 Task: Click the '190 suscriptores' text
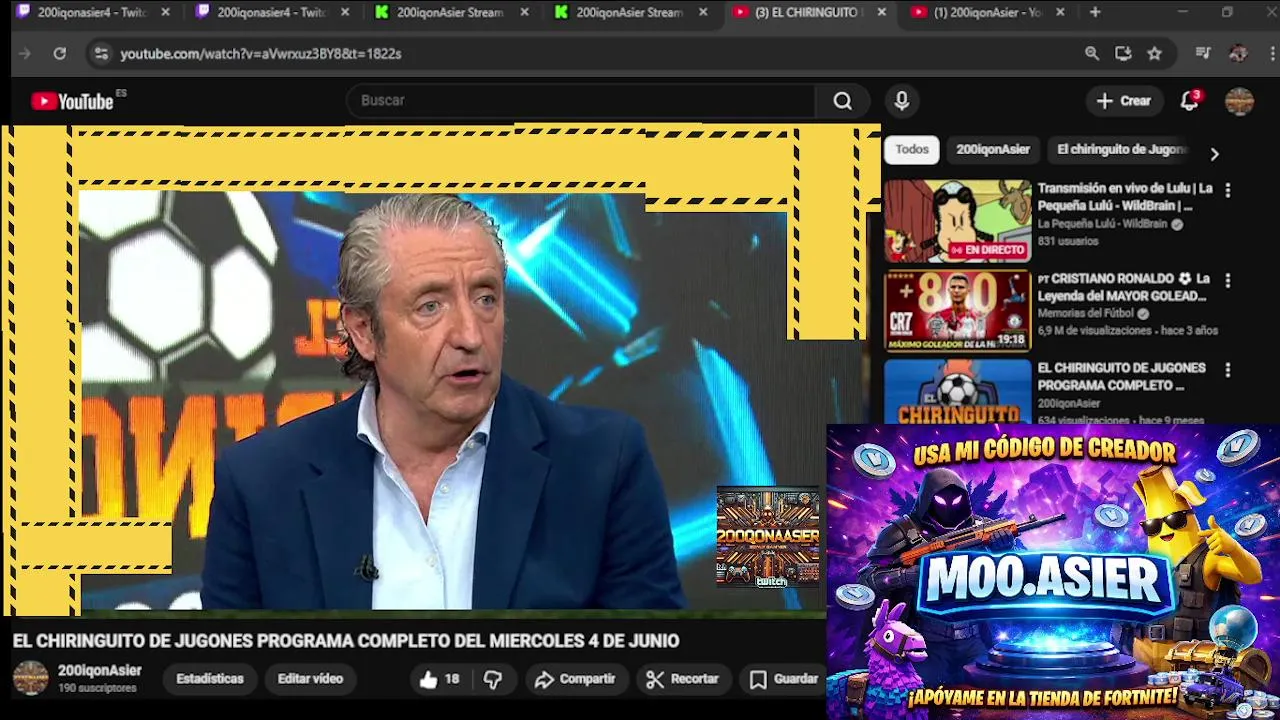click(97, 688)
